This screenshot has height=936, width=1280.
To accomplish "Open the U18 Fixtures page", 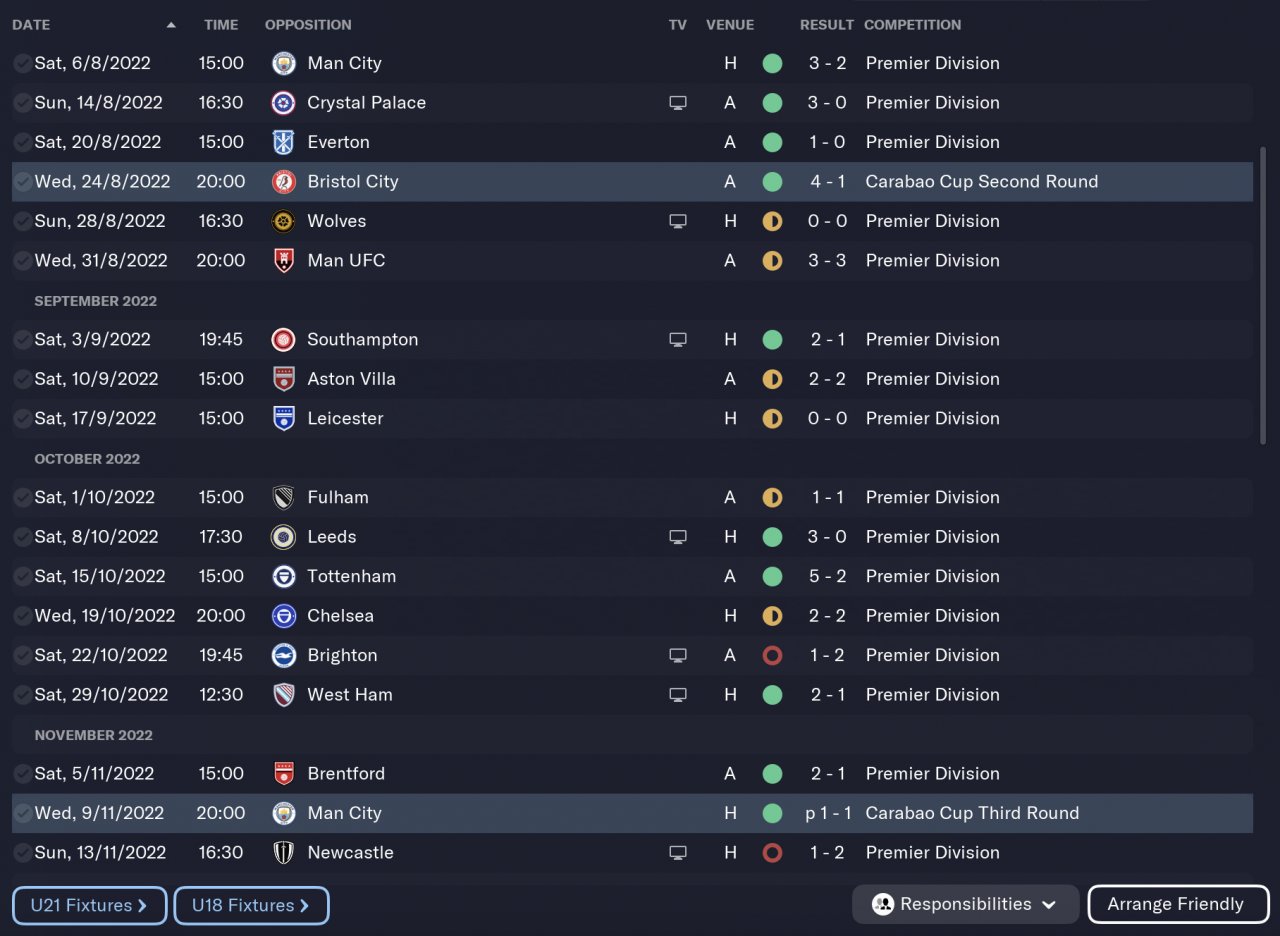I will [250, 906].
